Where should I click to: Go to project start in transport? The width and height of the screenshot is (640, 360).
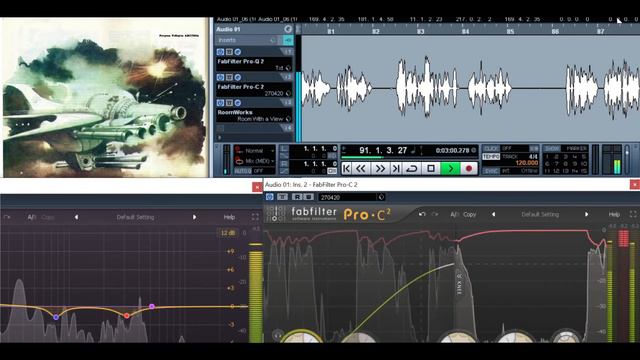347,168
